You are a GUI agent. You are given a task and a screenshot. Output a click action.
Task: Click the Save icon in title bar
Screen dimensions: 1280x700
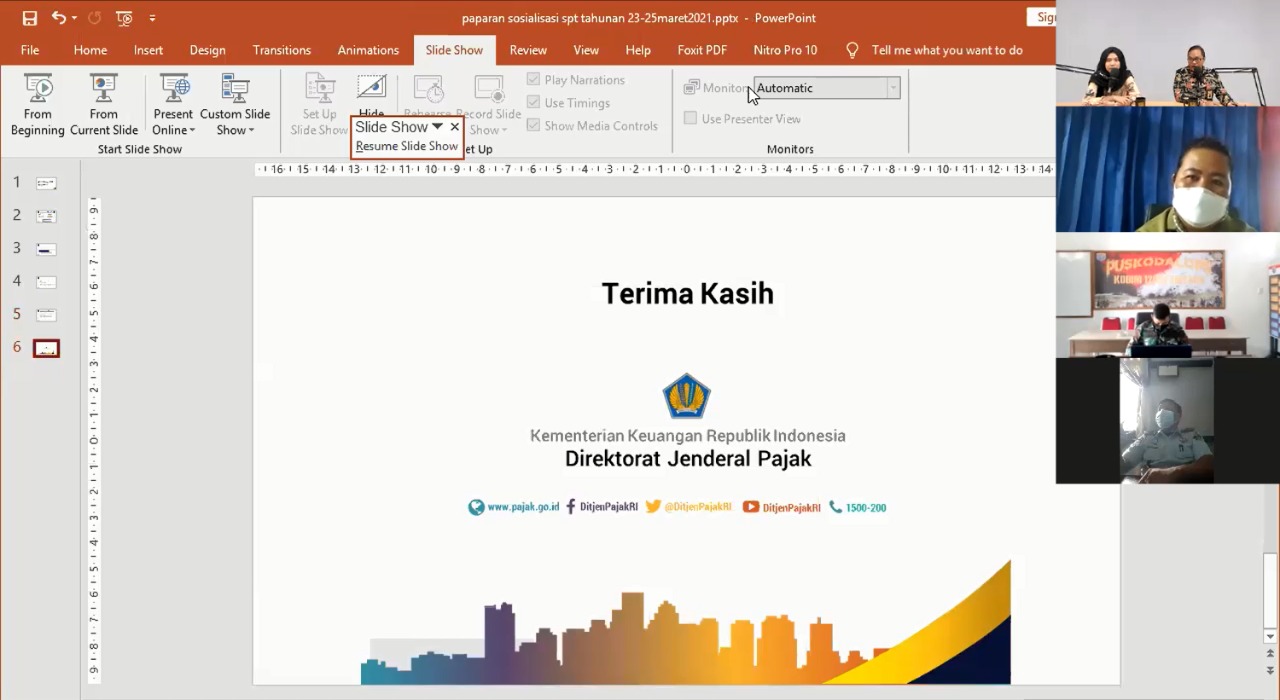(30, 18)
